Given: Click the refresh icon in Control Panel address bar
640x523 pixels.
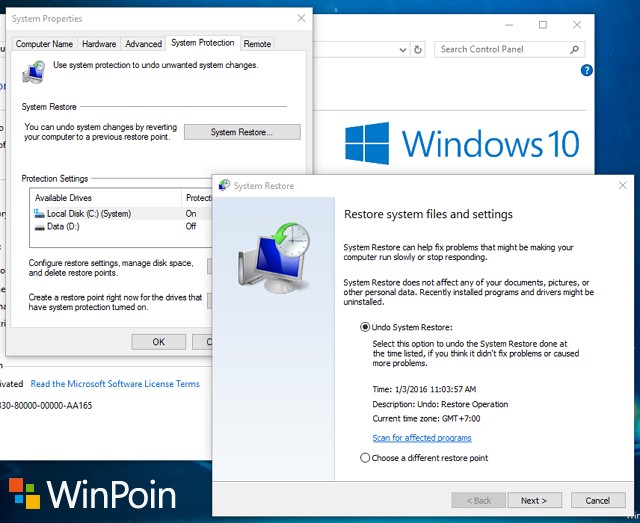Looking at the screenshot, I should 418,50.
